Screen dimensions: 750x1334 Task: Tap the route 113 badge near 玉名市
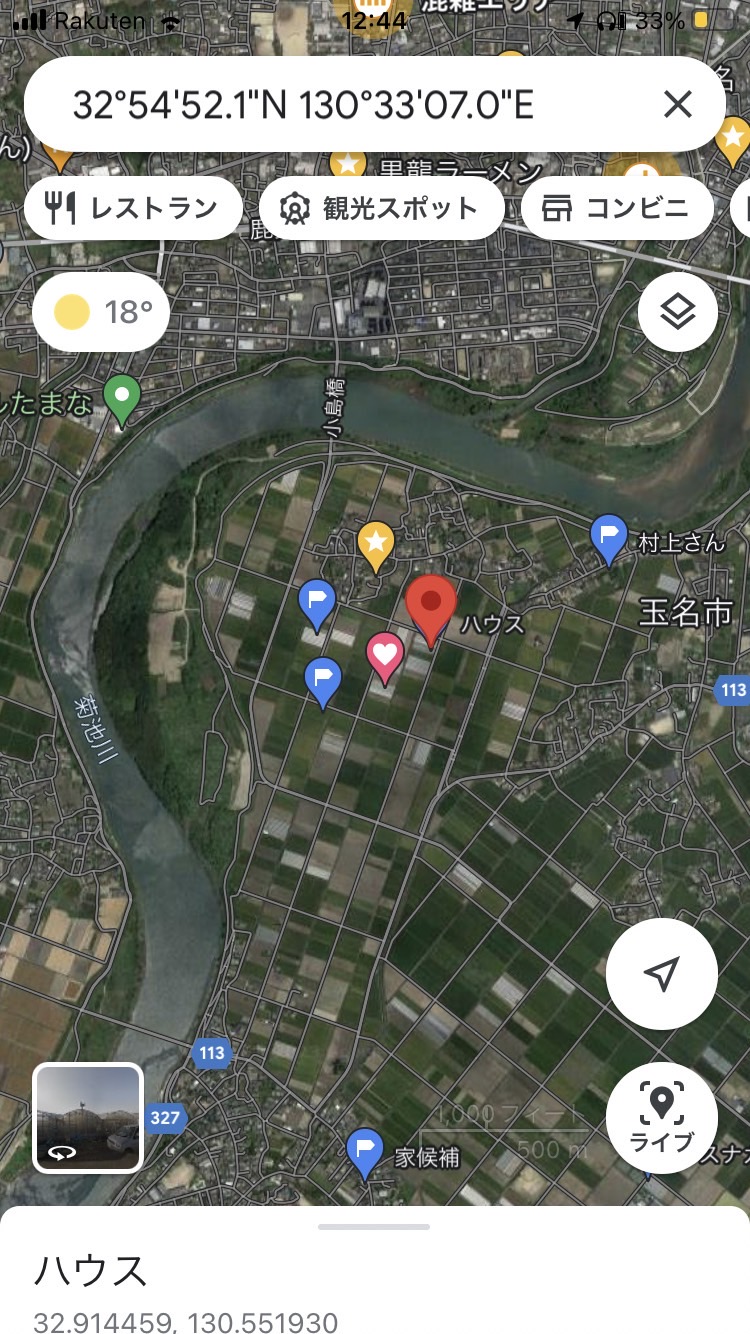tap(733, 690)
